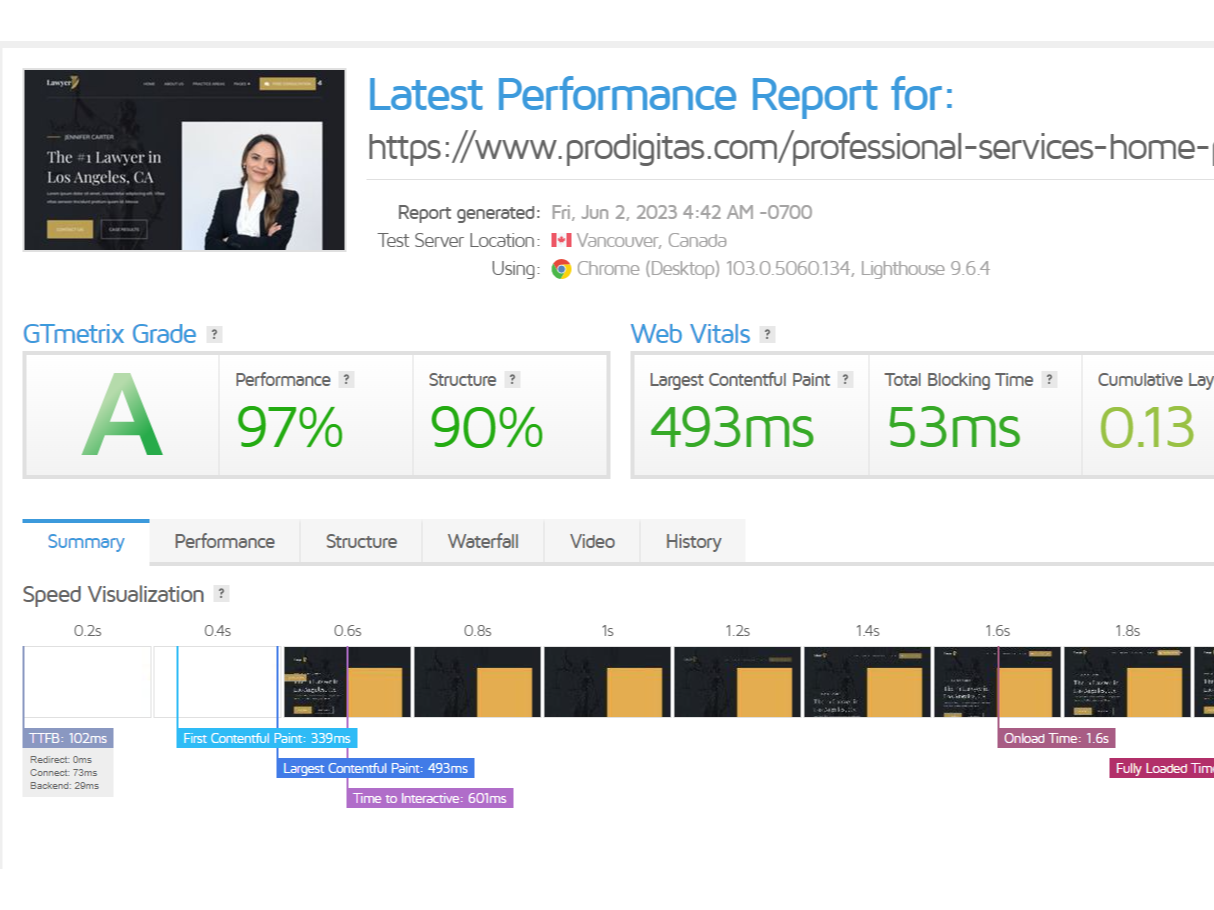1214x910 pixels.
Task: Open the Performance tab
Action: pyautogui.click(x=224, y=541)
